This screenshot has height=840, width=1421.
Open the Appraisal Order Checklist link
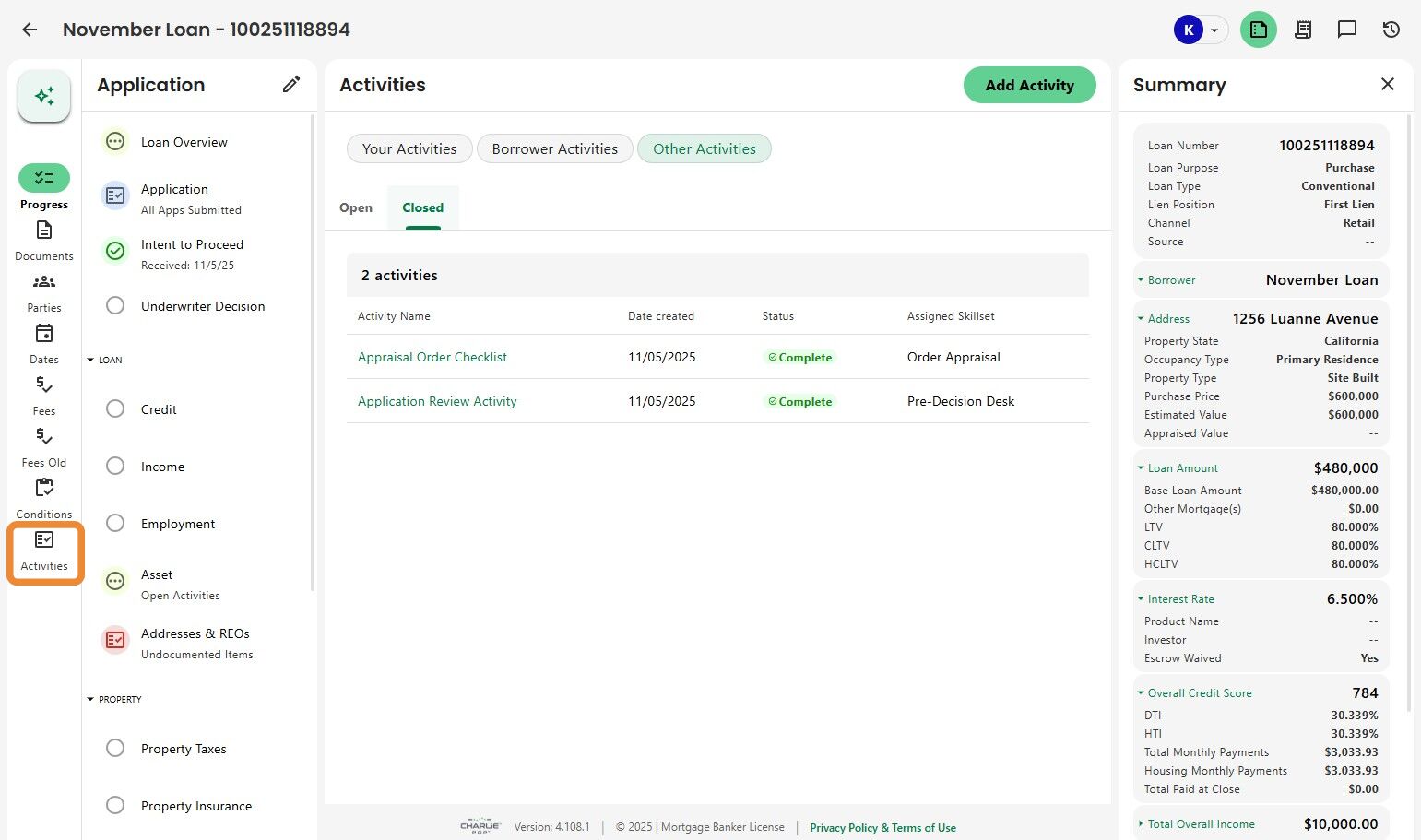click(x=432, y=358)
